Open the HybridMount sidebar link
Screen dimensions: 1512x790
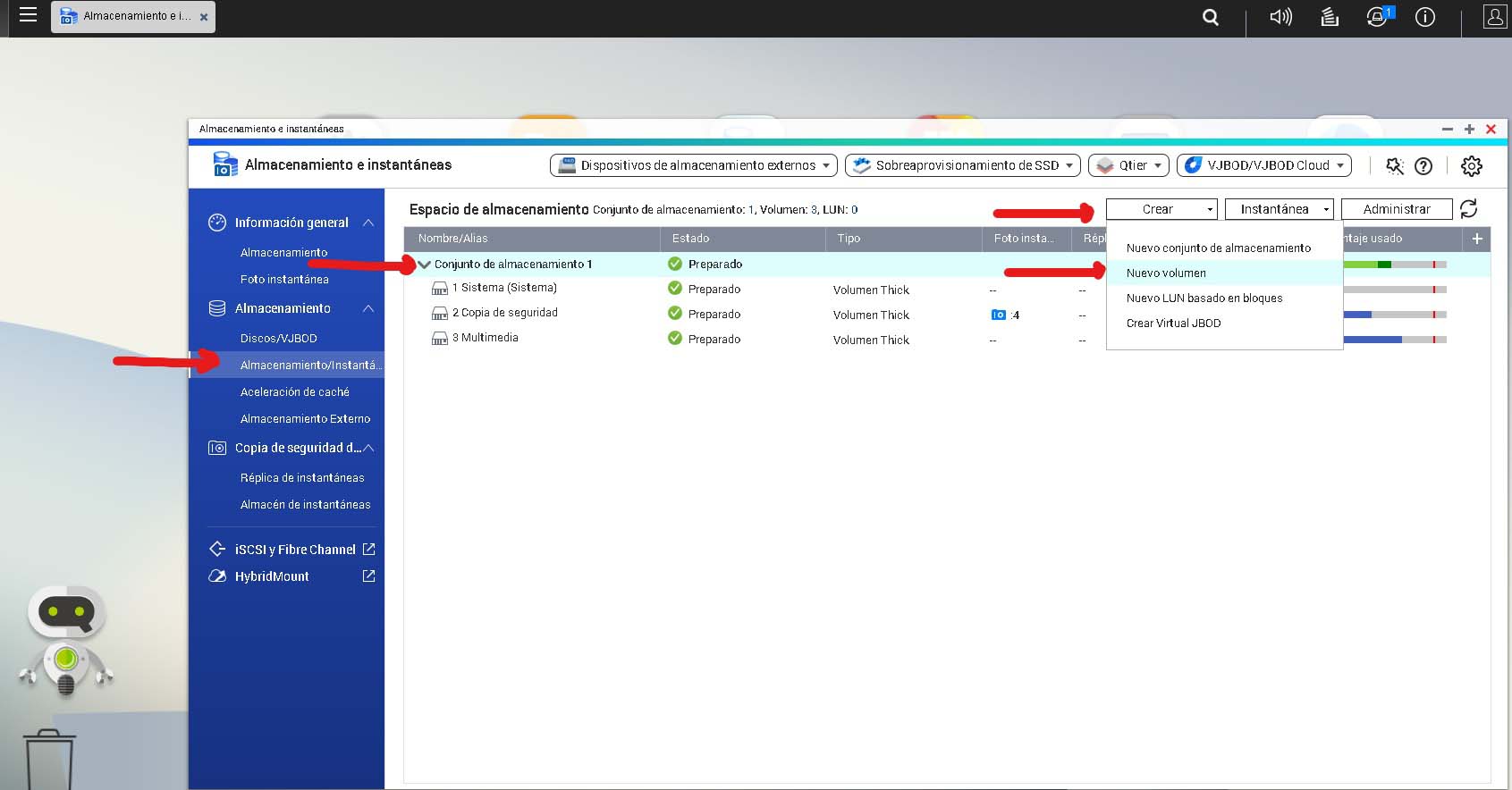(272, 576)
